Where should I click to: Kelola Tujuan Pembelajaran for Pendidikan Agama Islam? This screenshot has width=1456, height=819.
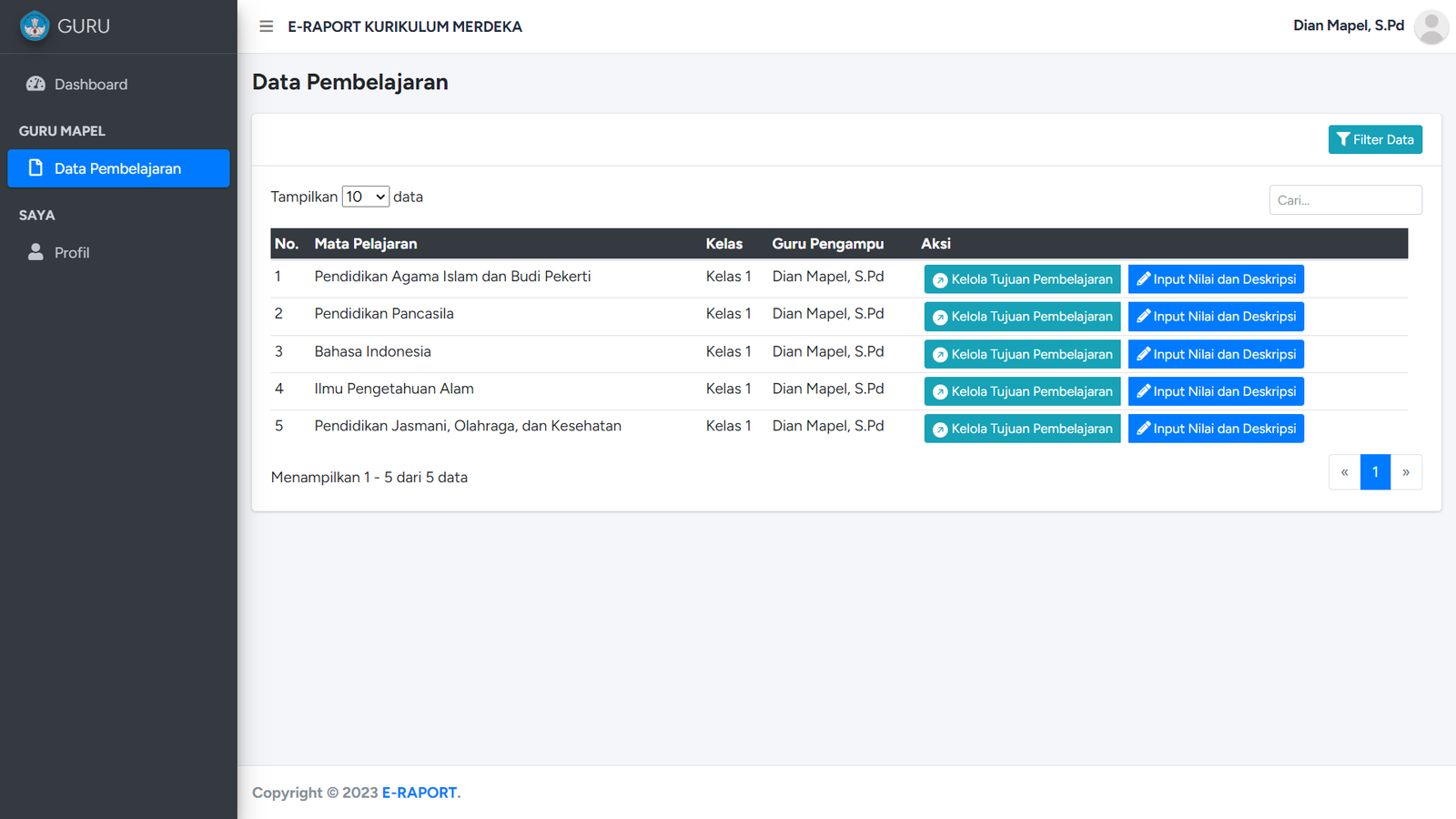click(1022, 279)
